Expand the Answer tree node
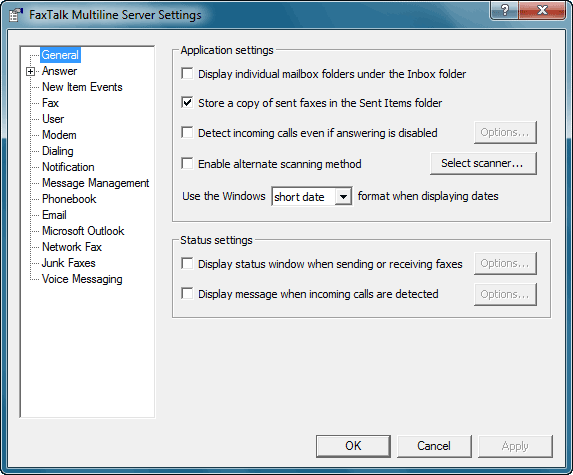 point(31,71)
